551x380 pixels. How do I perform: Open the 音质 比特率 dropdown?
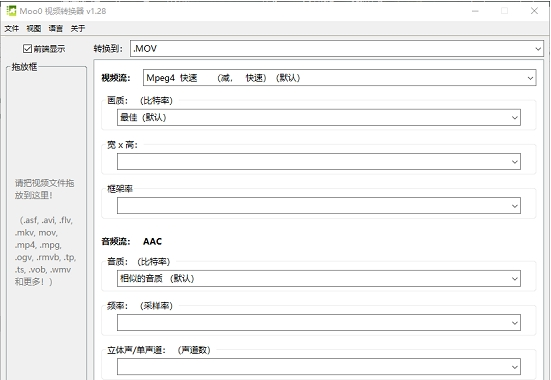pos(319,279)
